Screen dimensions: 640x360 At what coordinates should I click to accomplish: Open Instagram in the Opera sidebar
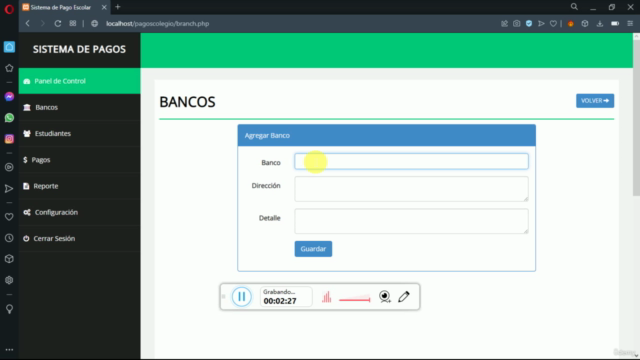tap(9, 139)
